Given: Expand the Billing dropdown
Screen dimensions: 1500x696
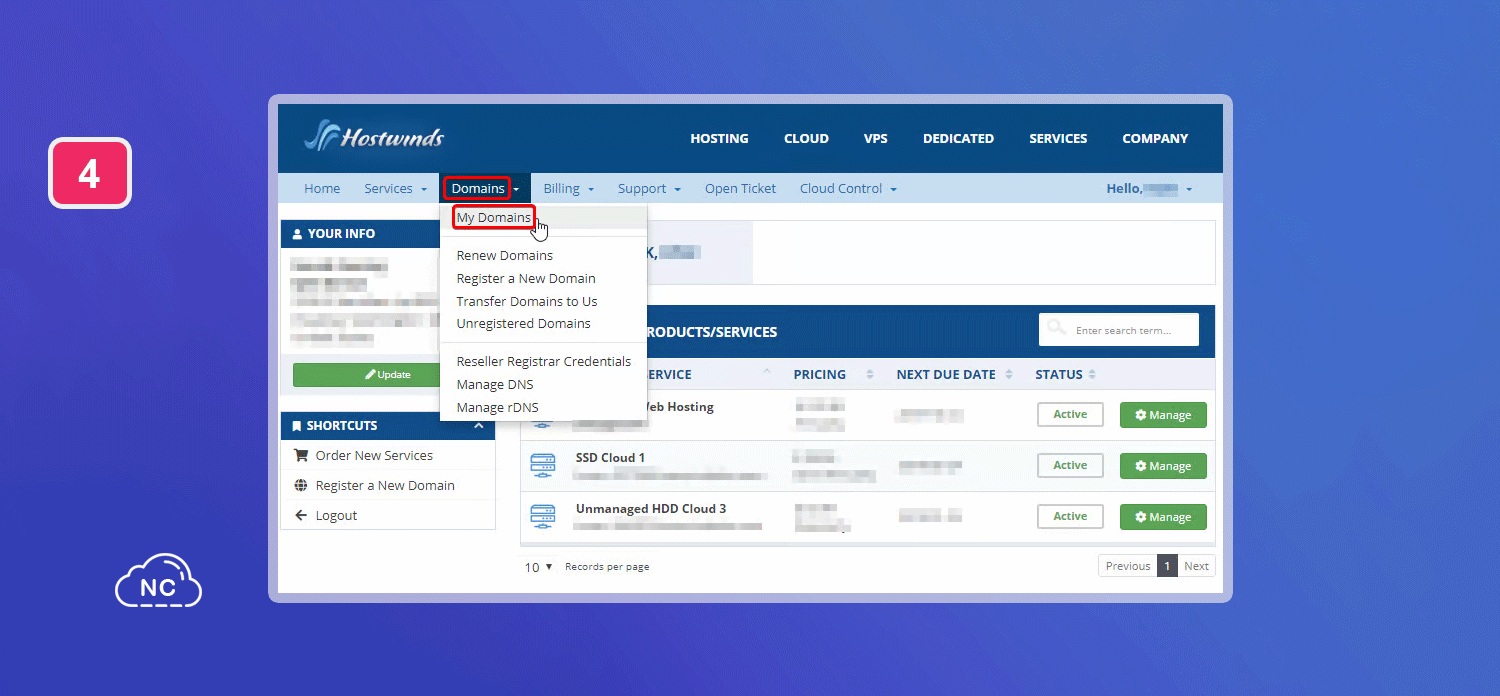Looking at the screenshot, I should pyautogui.click(x=568, y=188).
